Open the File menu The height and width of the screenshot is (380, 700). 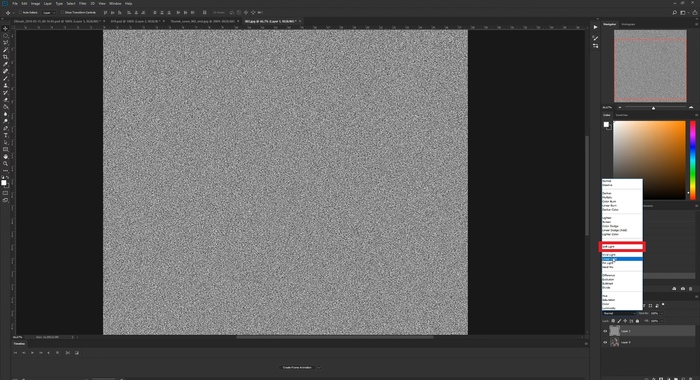click(x=15, y=4)
